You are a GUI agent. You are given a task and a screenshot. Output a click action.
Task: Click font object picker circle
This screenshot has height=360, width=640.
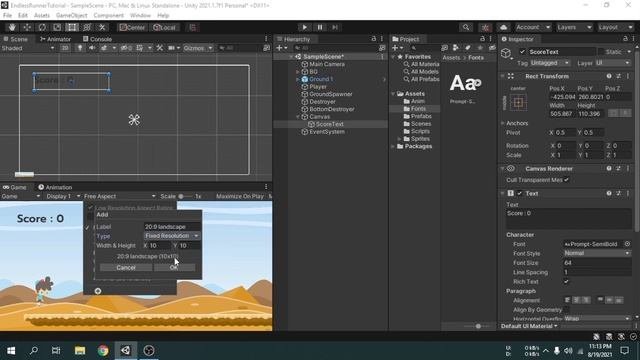pos(627,244)
